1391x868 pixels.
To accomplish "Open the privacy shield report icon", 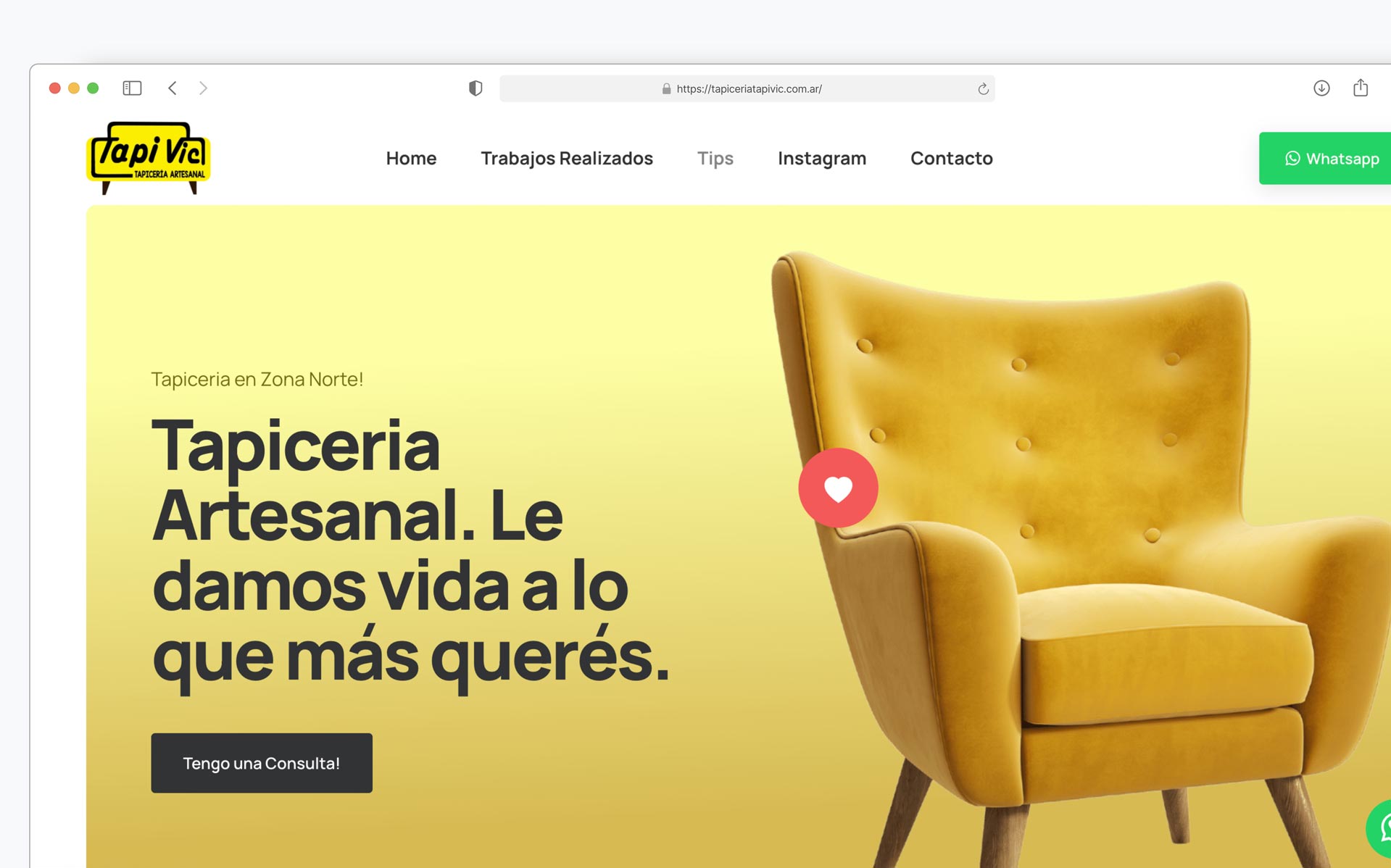I will point(476,88).
